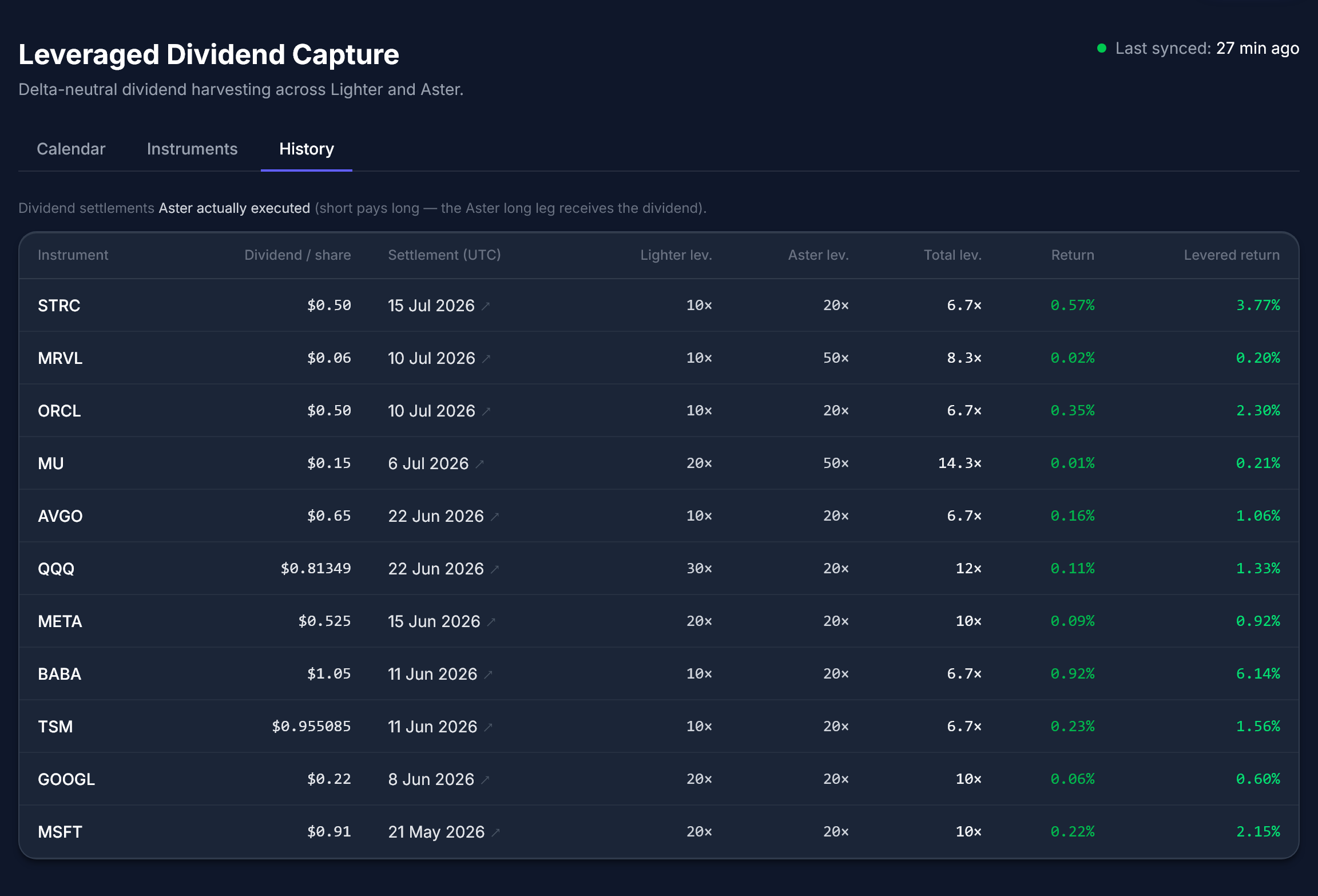Open the Calendar tab

pyautogui.click(x=71, y=149)
